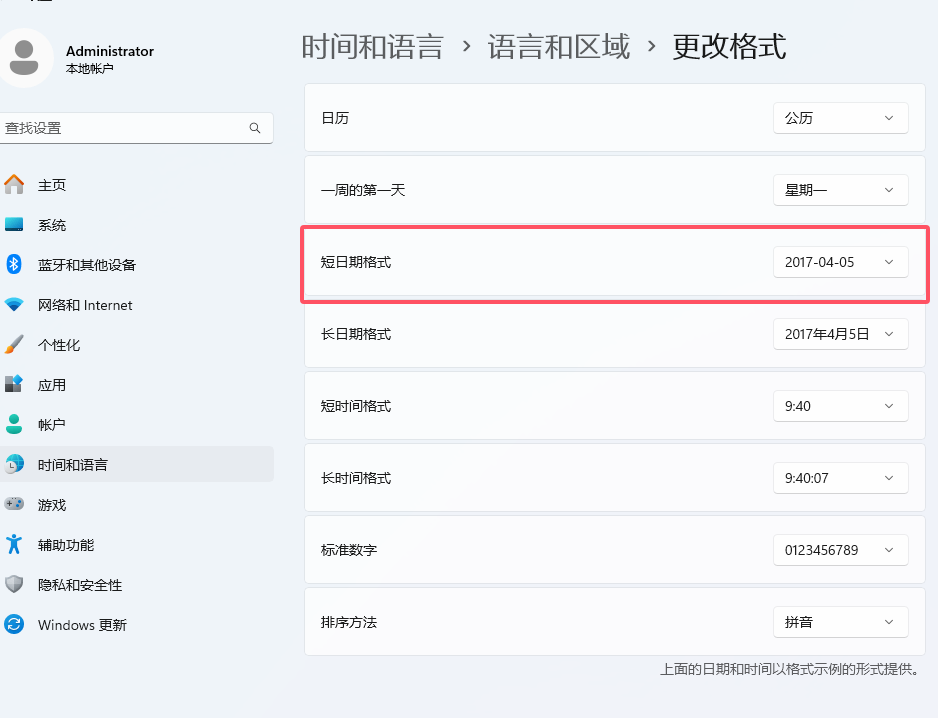Viewport: 938px width, 718px height.
Task: Open the 排序方法 dropdown
Action: [840, 621]
